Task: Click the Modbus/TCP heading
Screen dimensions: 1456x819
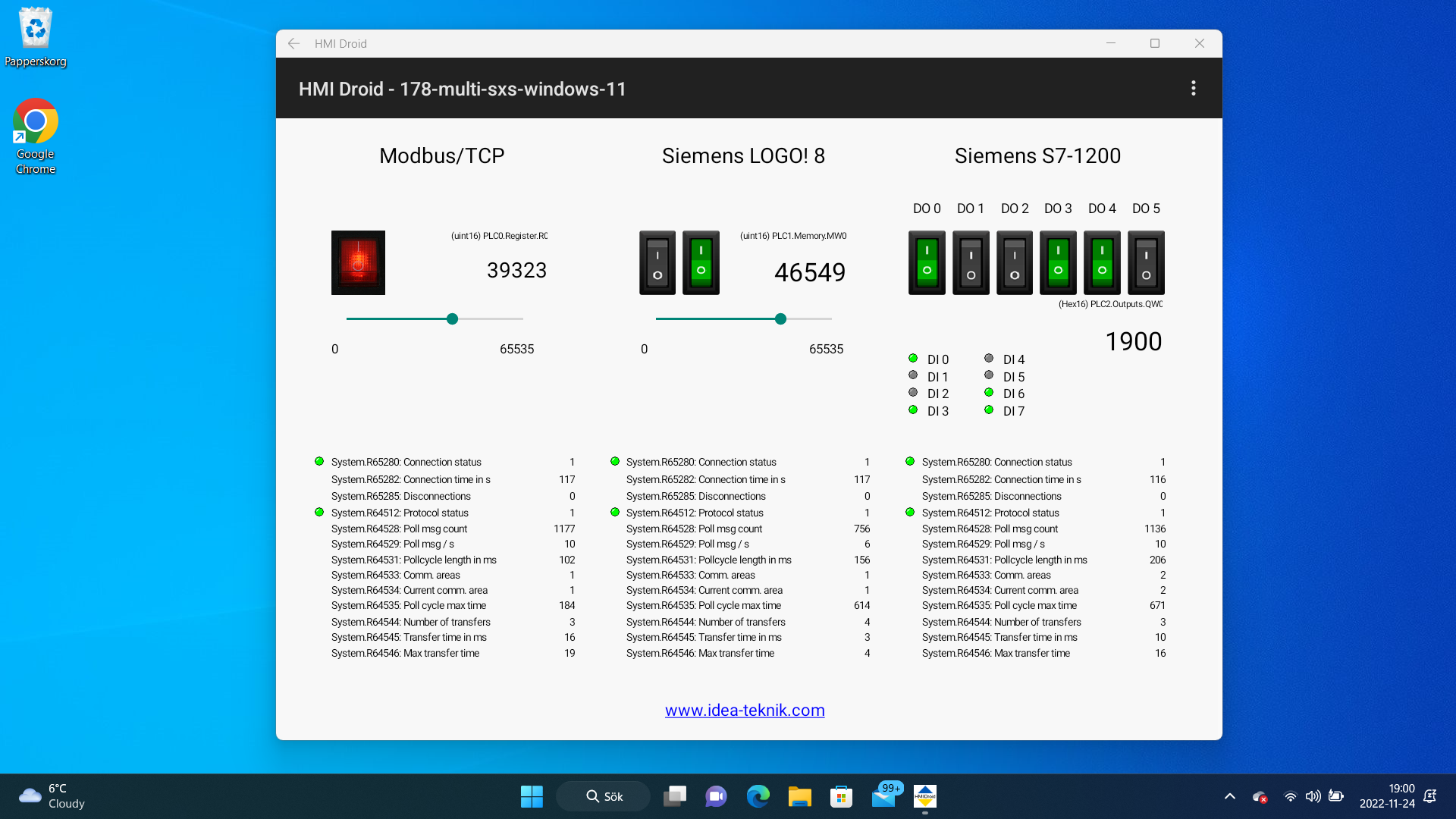Action: (x=441, y=156)
